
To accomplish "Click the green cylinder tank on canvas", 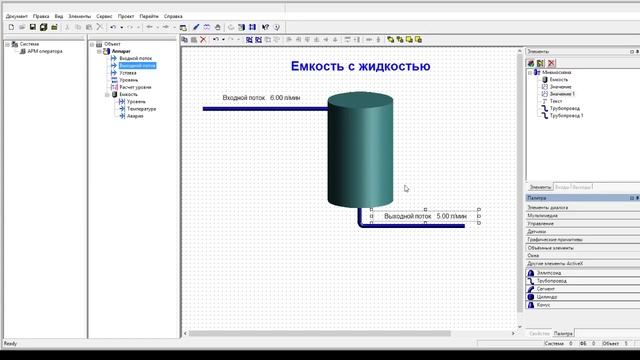I will click(360, 149).
